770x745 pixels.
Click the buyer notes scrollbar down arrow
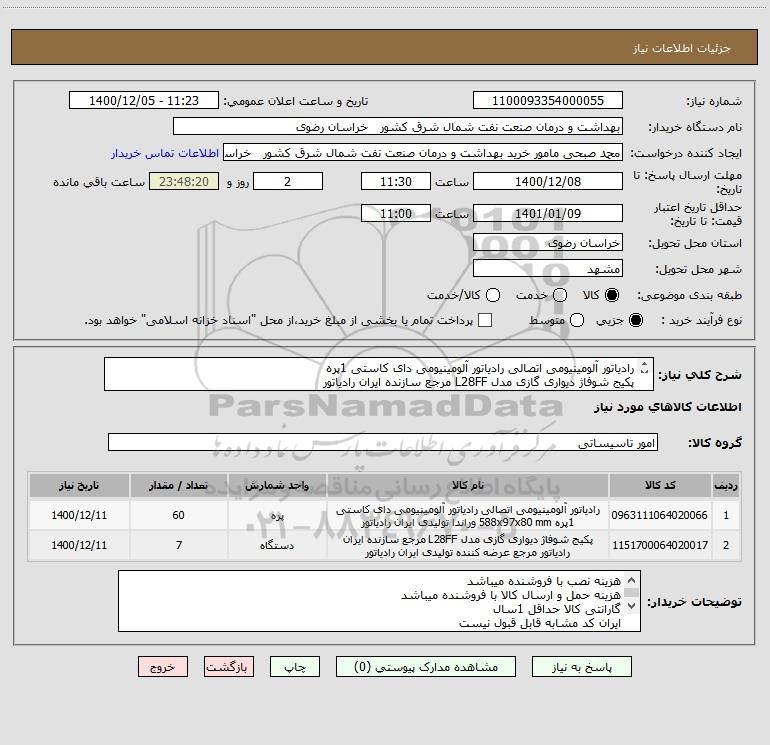pyautogui.click(x=632, y=606)
